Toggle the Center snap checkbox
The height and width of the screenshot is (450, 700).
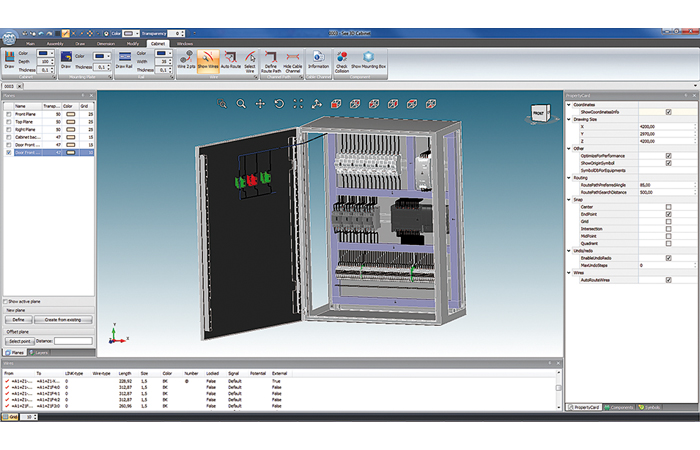[x=668, y=207]
